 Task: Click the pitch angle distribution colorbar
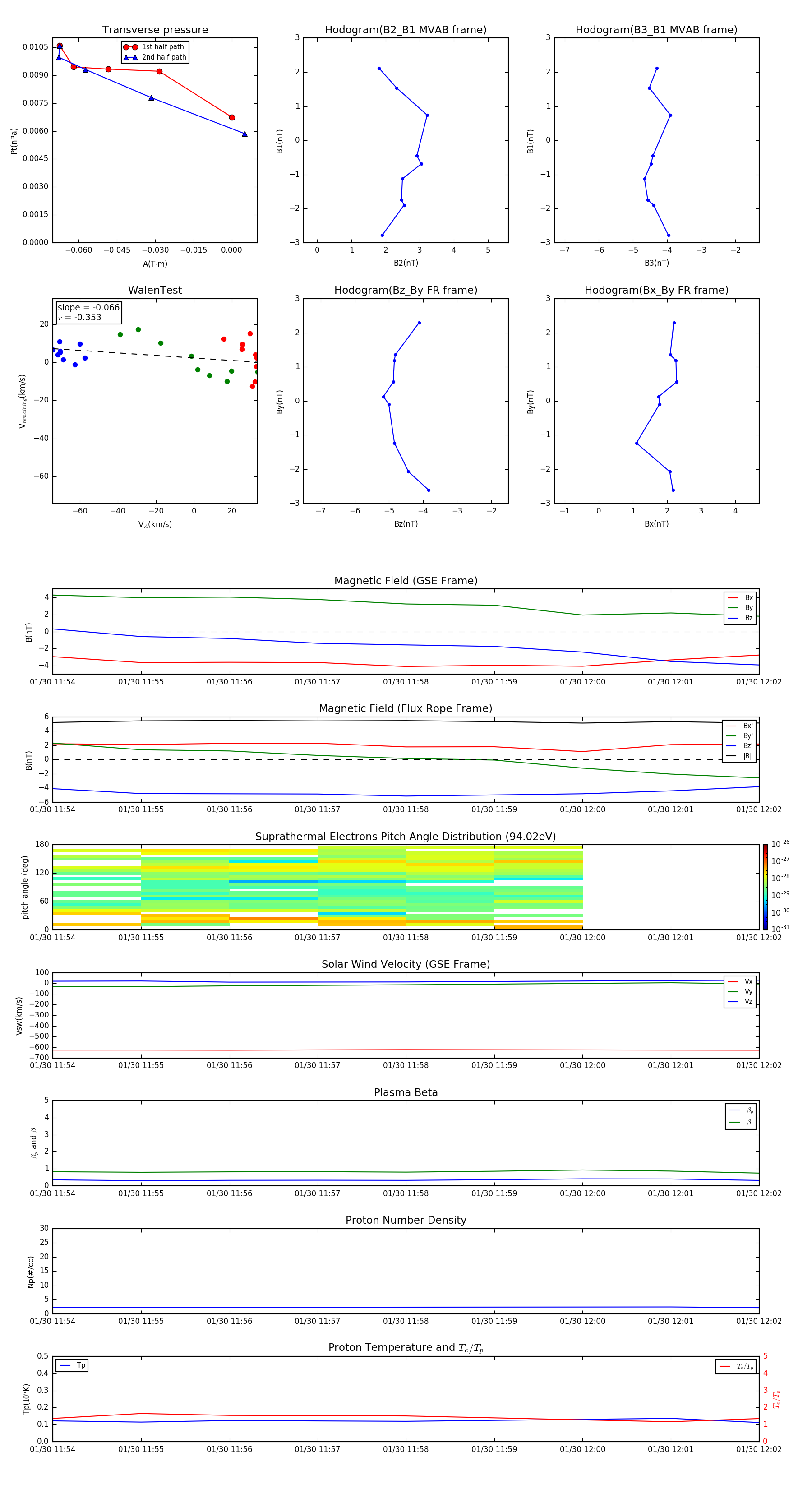point(765,887)
